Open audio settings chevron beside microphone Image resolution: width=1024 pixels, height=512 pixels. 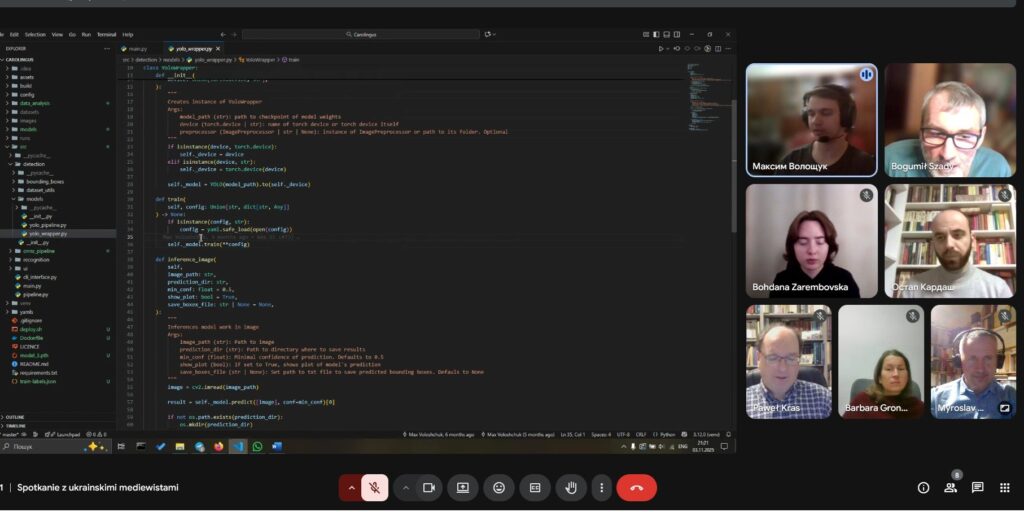[x=351, y=488]
